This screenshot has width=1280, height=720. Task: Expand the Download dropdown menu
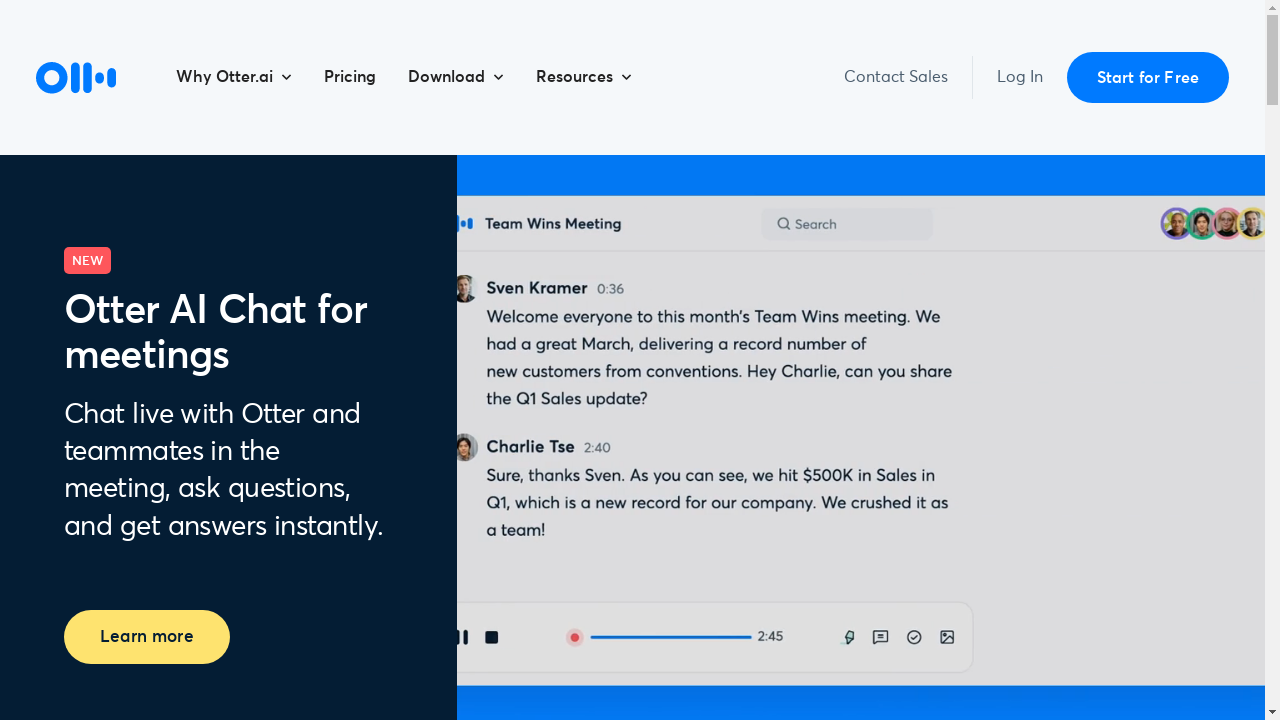456,77
